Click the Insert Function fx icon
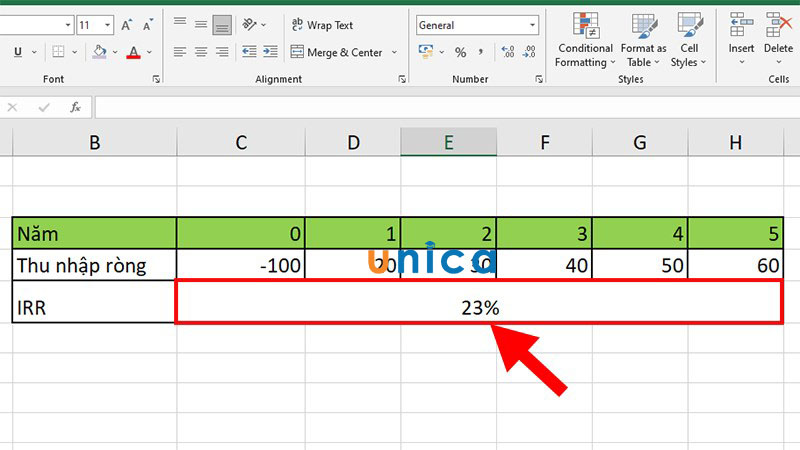 [76, 107]
